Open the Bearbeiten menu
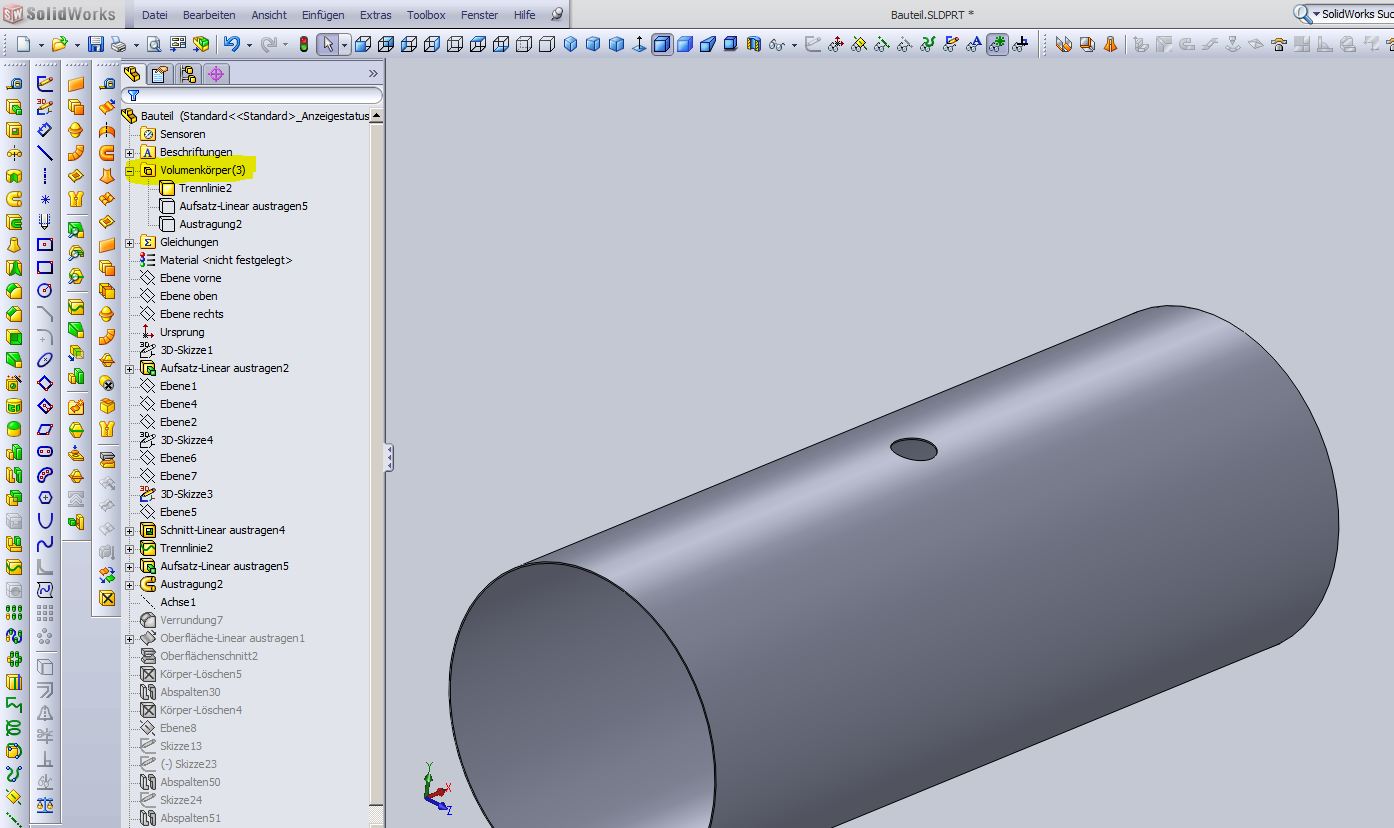 [209, 15]
